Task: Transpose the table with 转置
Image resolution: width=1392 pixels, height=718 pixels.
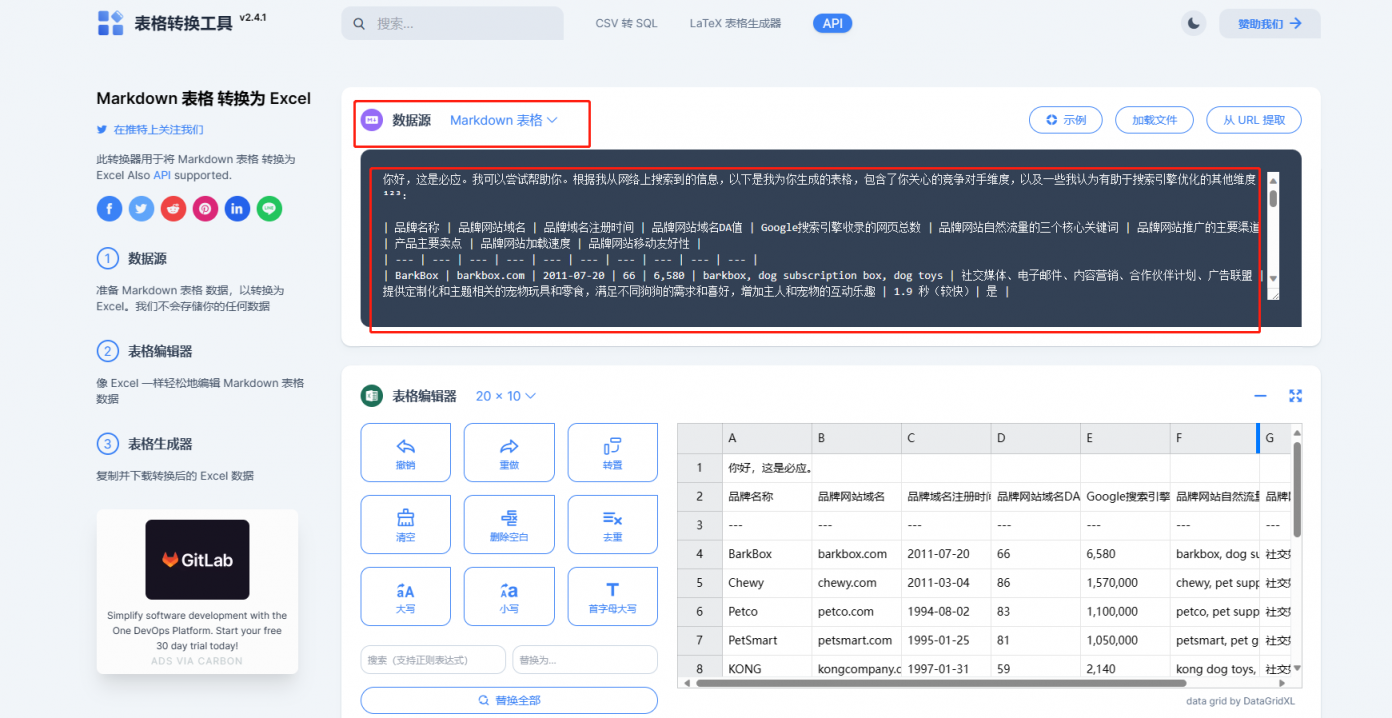Action: [613, 453]
